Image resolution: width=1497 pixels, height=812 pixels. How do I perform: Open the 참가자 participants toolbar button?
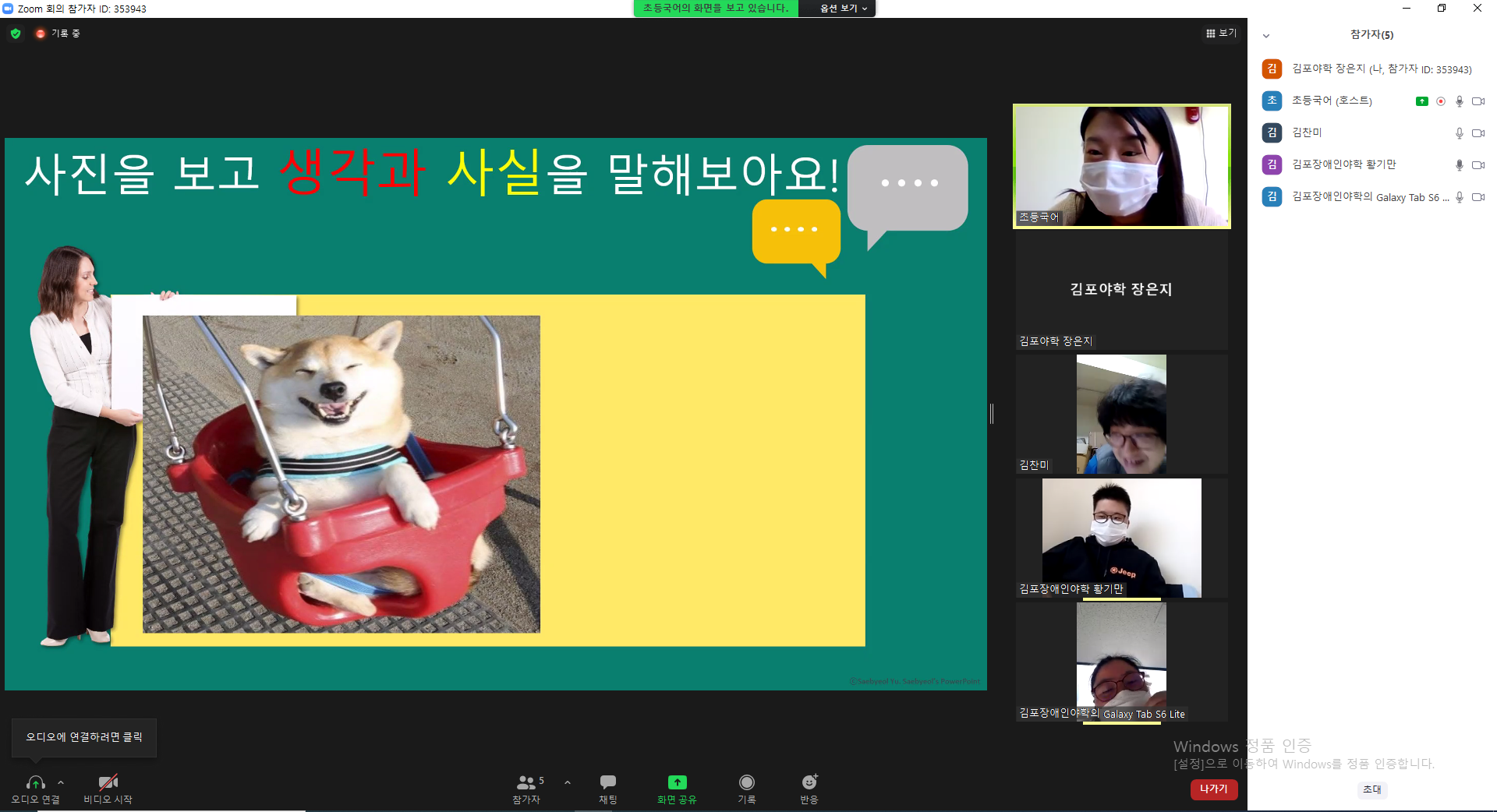[526, 789]
